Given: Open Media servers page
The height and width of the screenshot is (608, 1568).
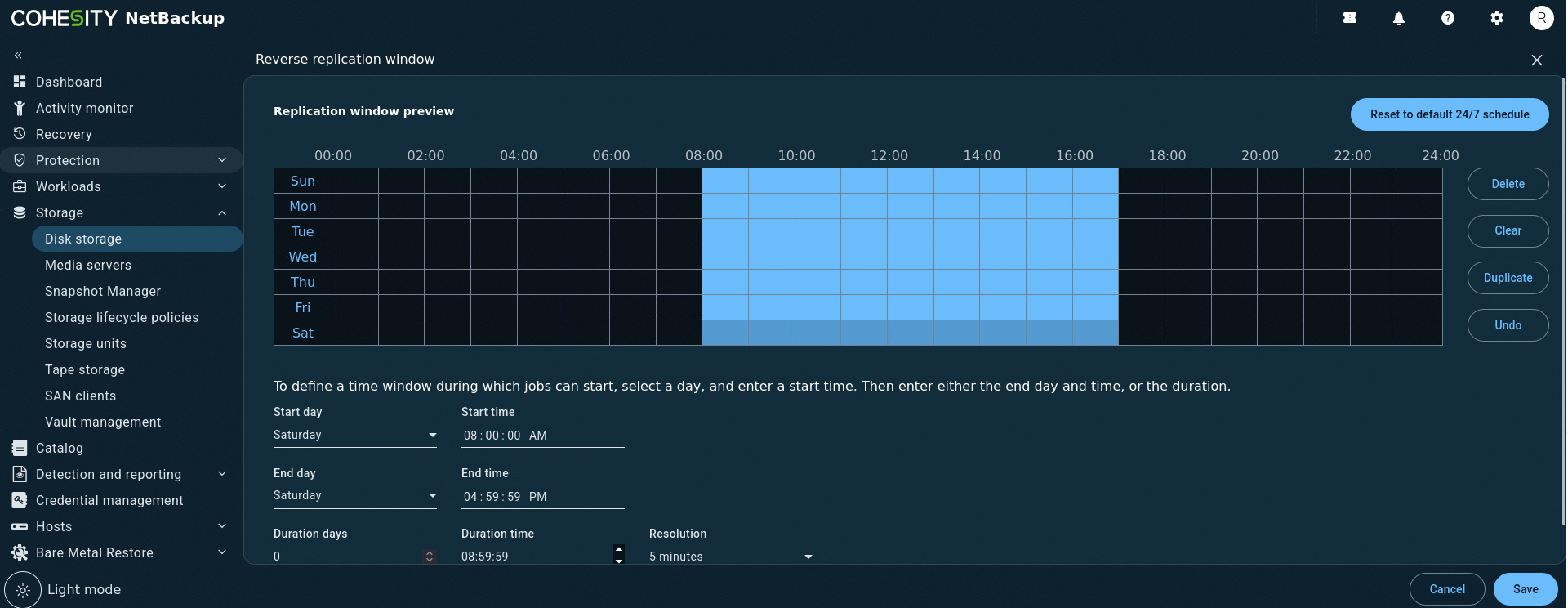Looking at the screenshot, I should [88, 265].
